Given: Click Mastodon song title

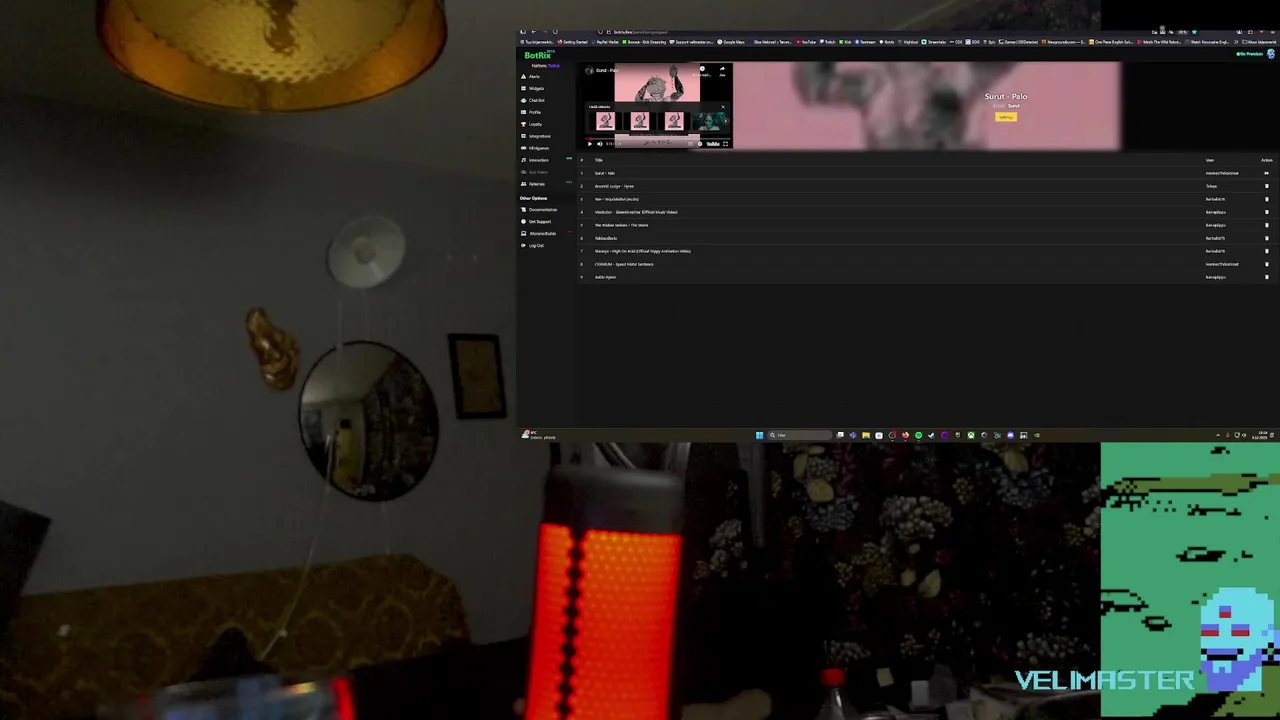Looking at the screenshot, I should tap(636, 212).
